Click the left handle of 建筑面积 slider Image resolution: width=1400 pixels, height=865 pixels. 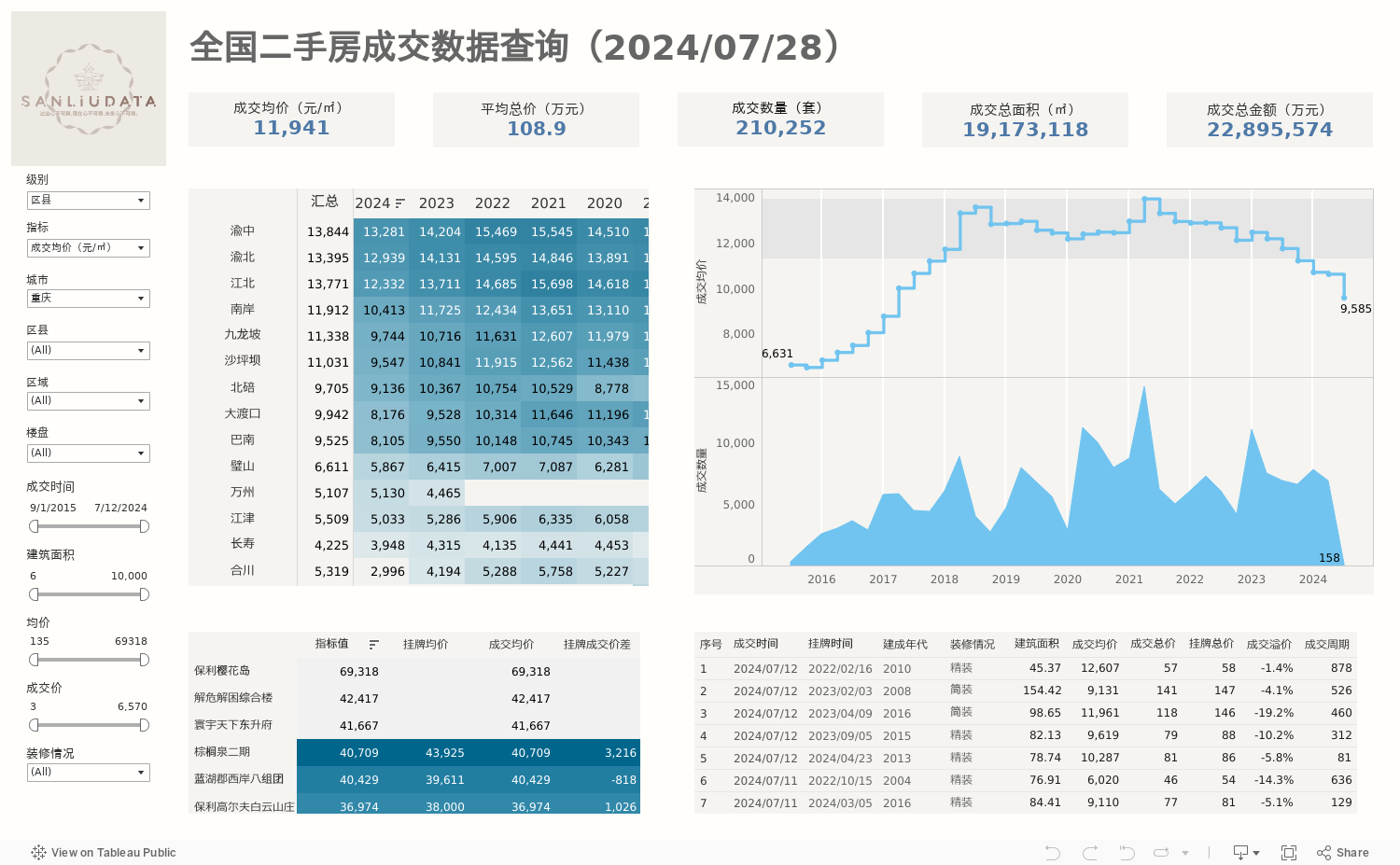click(34, 594)
